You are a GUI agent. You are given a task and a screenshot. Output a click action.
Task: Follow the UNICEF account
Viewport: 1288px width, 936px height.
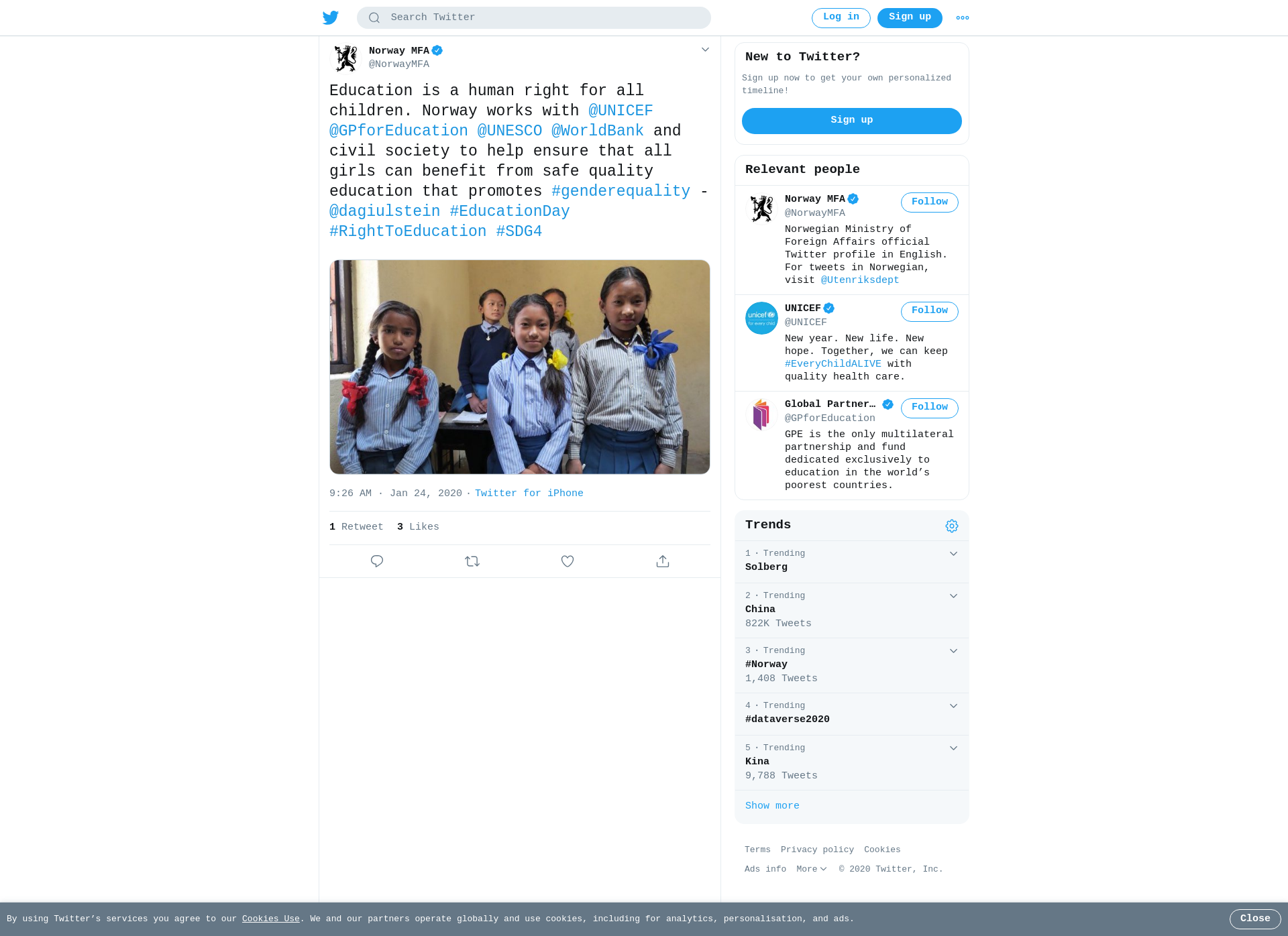(930, 311)
